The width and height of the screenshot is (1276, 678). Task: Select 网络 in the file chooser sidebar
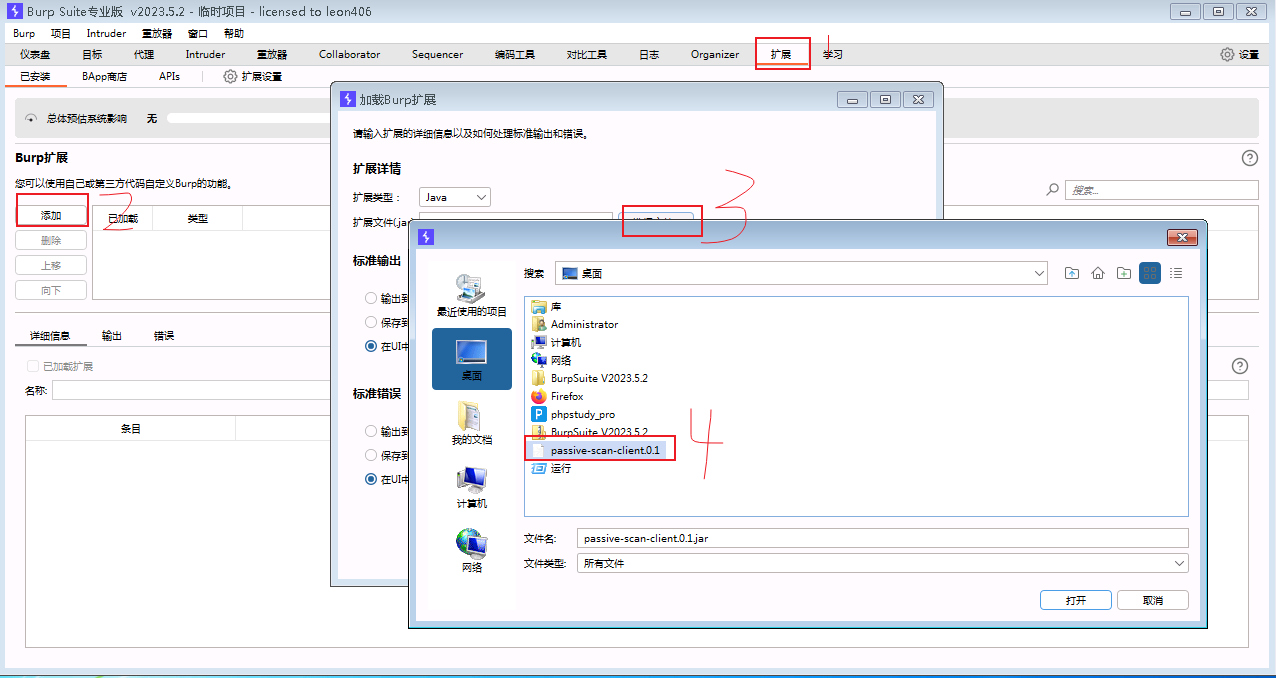472,551
